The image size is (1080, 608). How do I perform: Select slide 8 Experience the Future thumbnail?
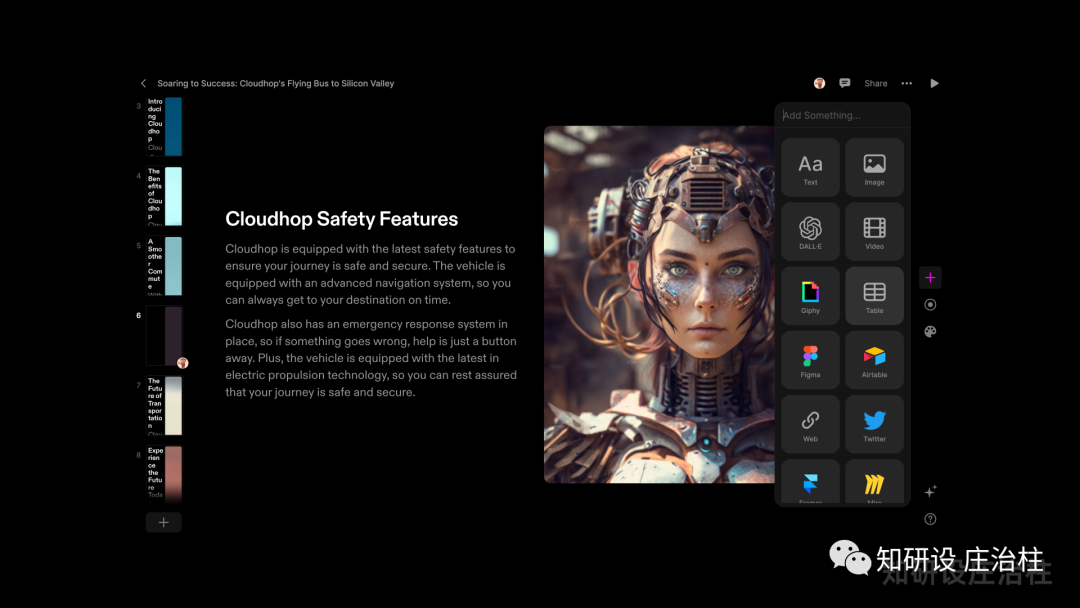164,476
